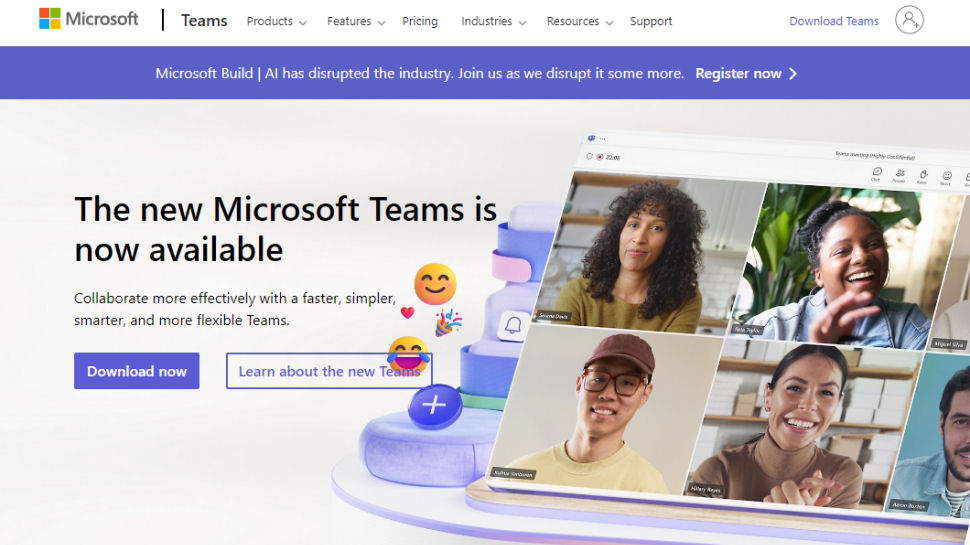
Task: Open the Pricing page
Action: pyautogui.click(x=419, y=21)
